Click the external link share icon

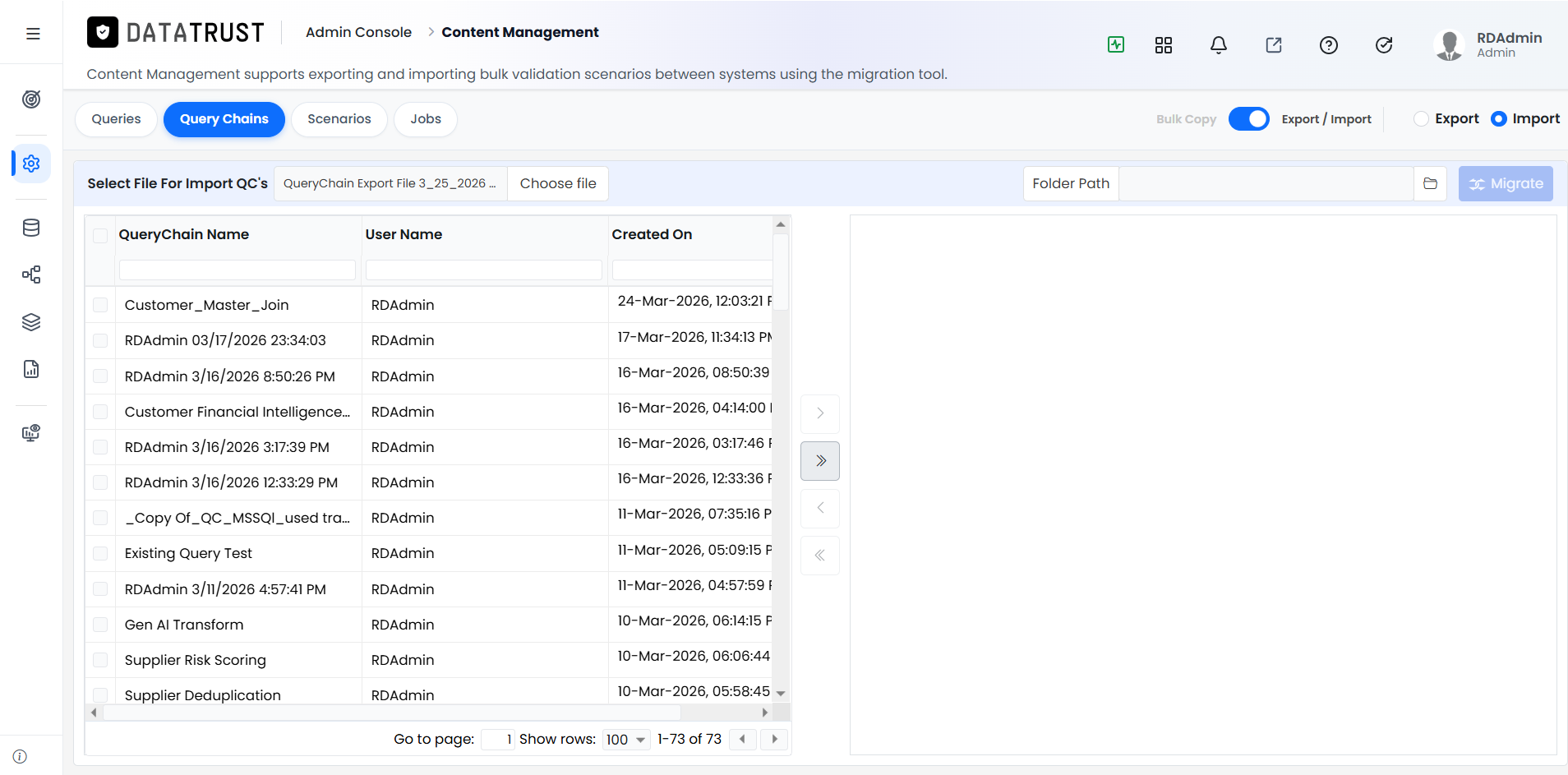point(1274,45)
